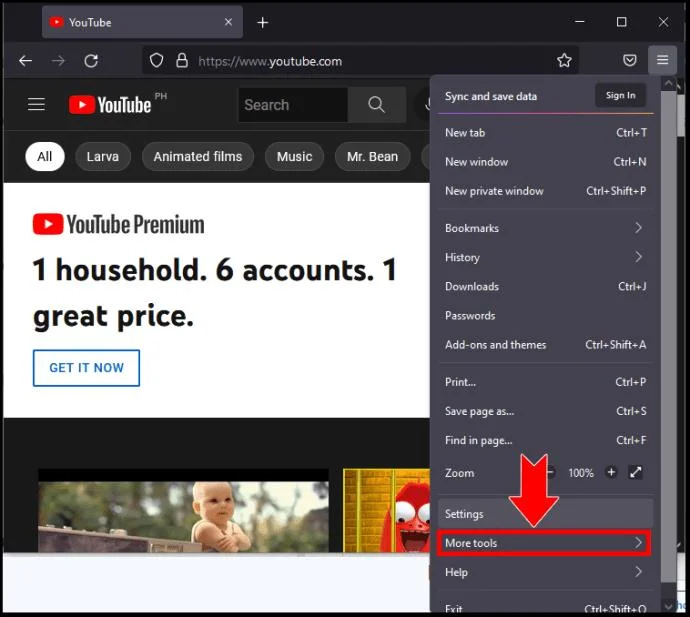Image resolution: width=690 pixels, height=617 pixels.
Task: Click the GET IT NOW button
Action: 86,368
